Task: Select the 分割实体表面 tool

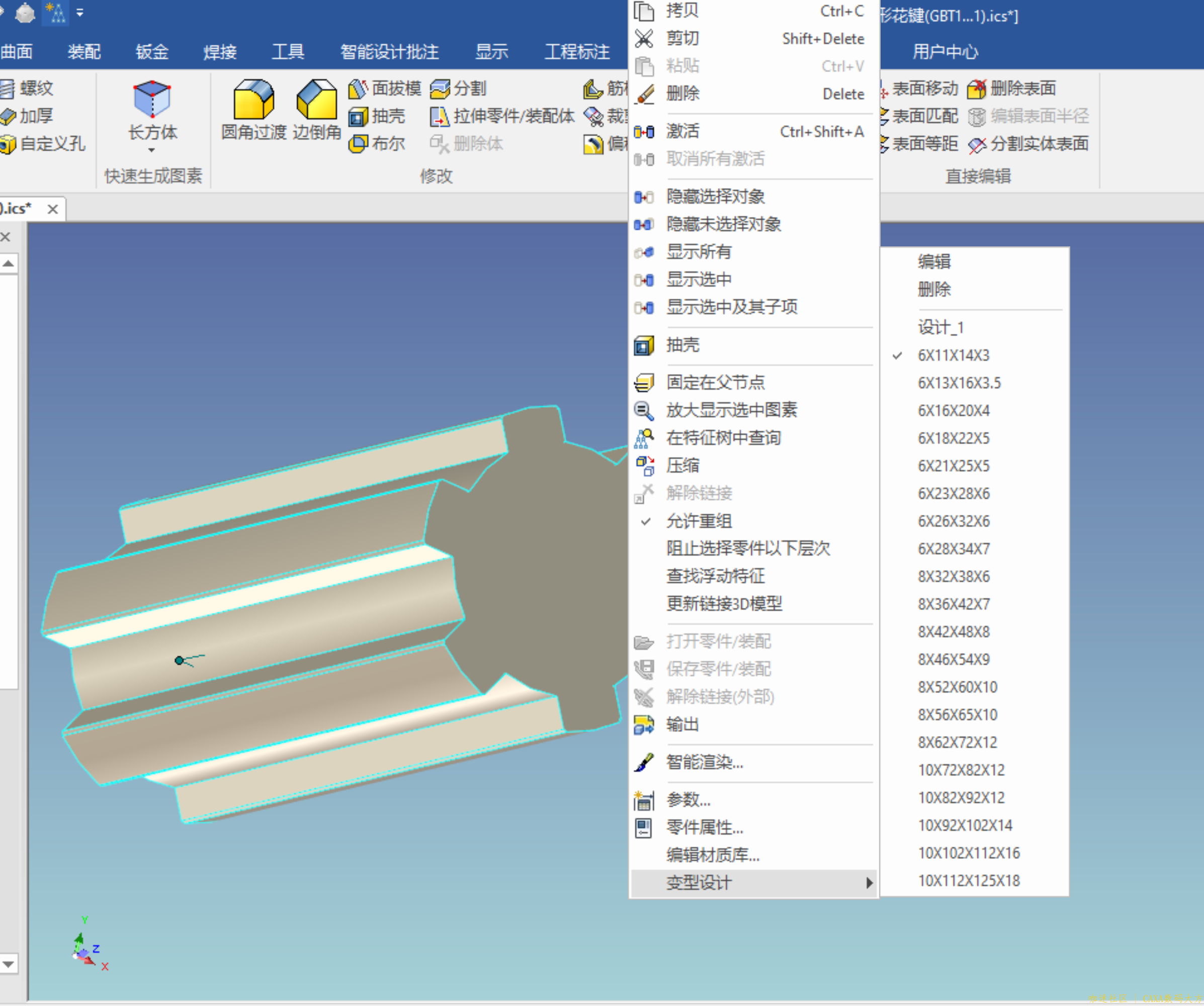Action: [x=1028, y=144]
